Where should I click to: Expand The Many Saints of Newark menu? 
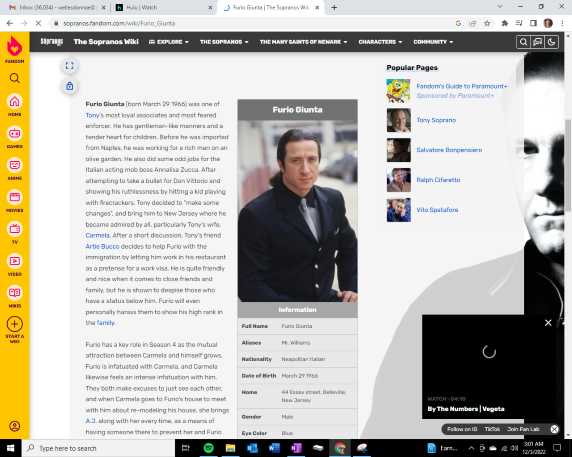point(303,42)
